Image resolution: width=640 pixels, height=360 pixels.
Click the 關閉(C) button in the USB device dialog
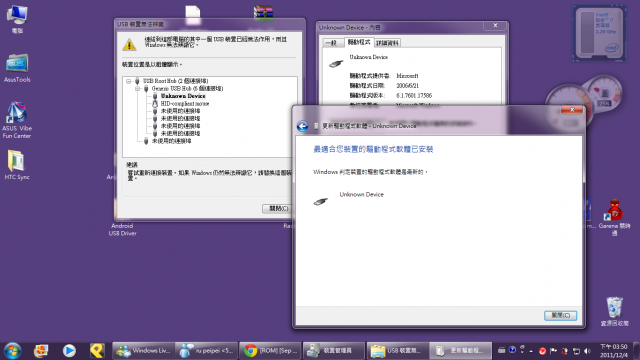pyautogui.click(x=278, y=209)
